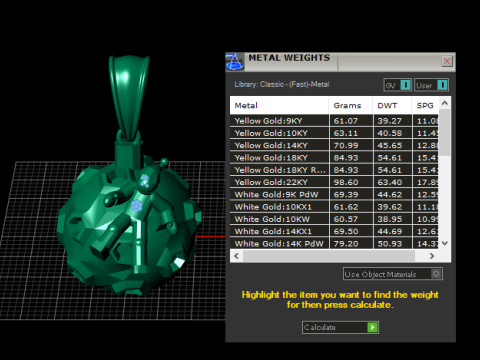Image resolution: width=480 pixels, height=360 pixels.
Task: Click the horizontal scrollbar thumb
Action: tap(329, 256)
